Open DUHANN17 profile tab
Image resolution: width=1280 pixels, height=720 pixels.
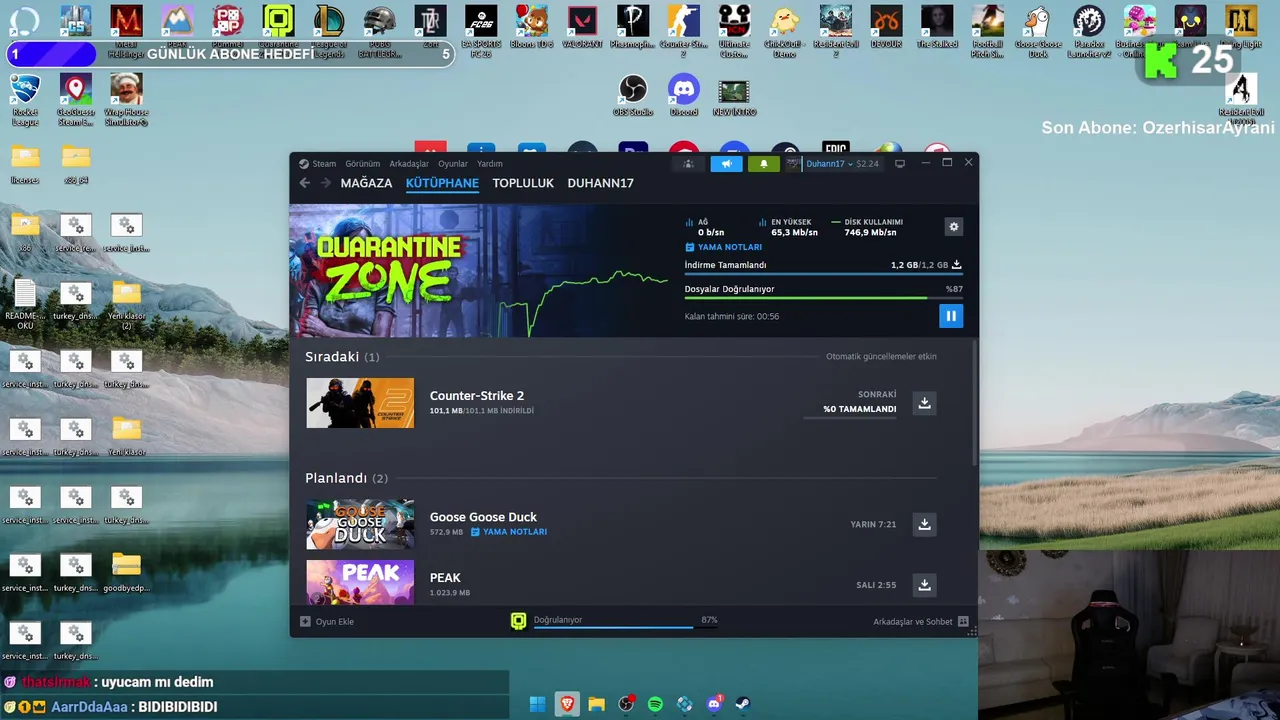601,183
